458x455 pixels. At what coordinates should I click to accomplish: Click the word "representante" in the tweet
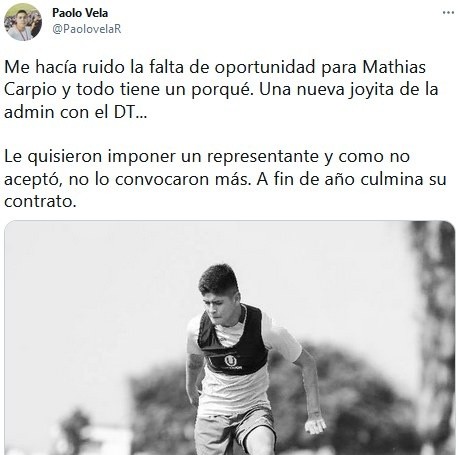(x=263, y=157)
